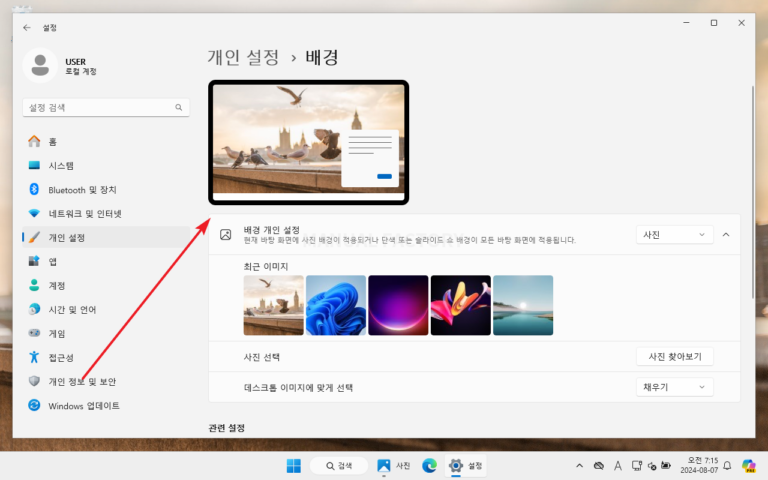Screen dimensions: 768x480
Task: Click the 사진 찾아보기 button
Action: (x=674, y=357)
